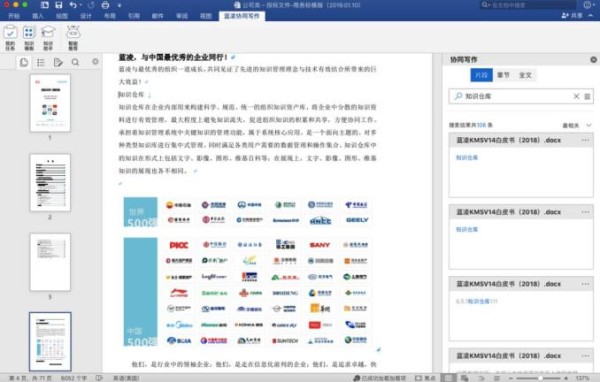Select the 章节 filter in collaboration panel
600x382 pixels.
tap(503, 75)
